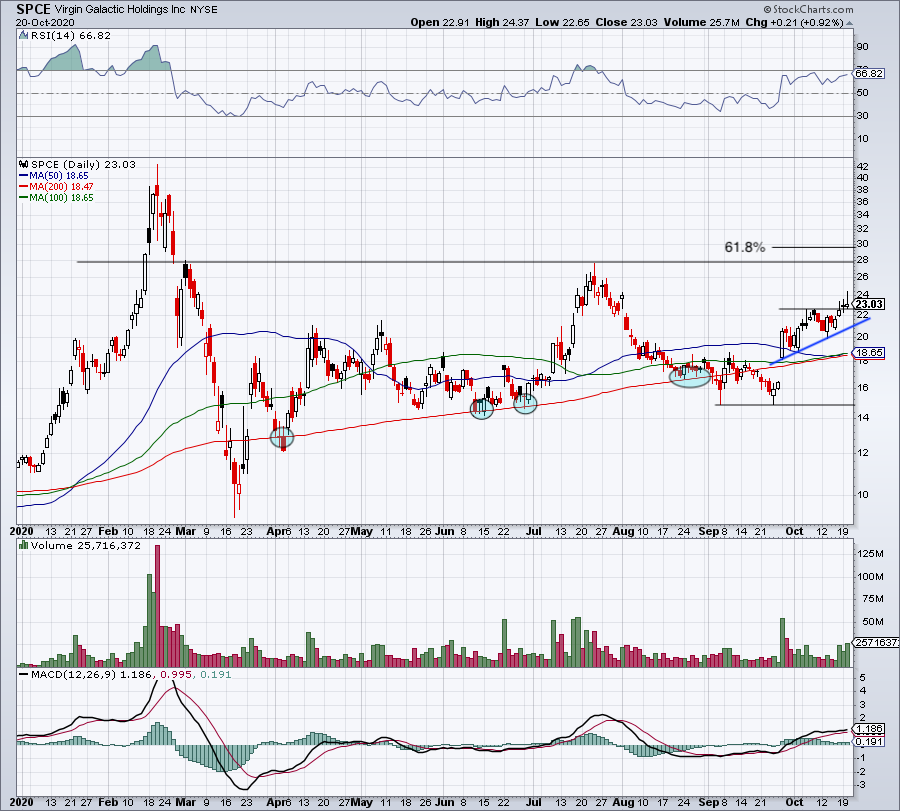900x811 pixels.
Task: Click the MACD(12,26,9) 1.186 legend text
Action: point(92,674)
